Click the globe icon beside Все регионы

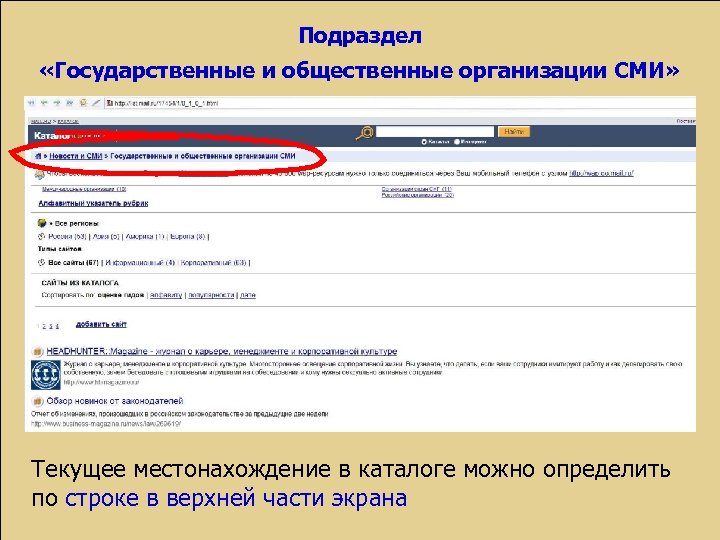(x=42, y=223)
